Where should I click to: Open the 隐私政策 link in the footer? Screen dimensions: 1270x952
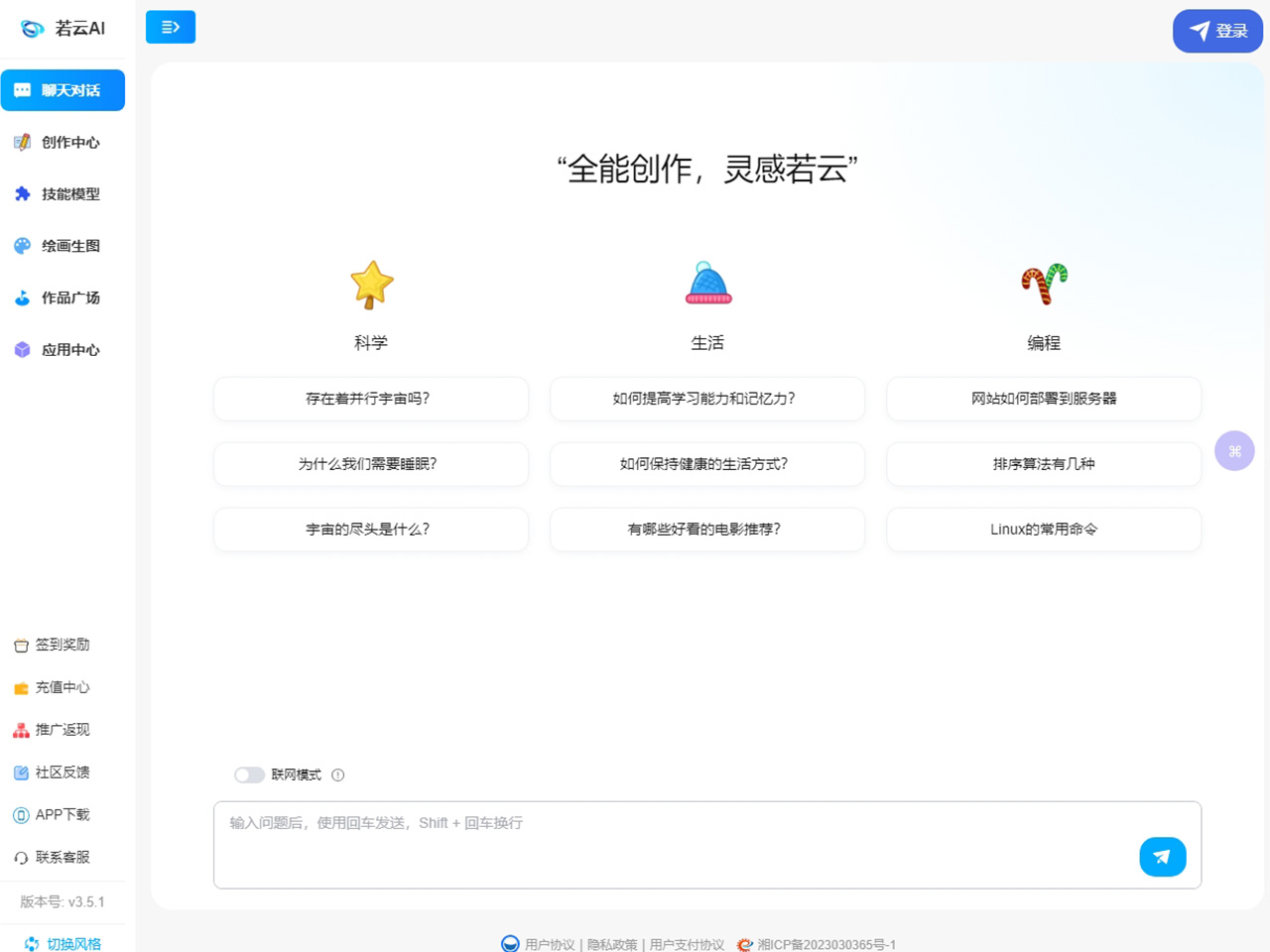(x=611, y=944)
